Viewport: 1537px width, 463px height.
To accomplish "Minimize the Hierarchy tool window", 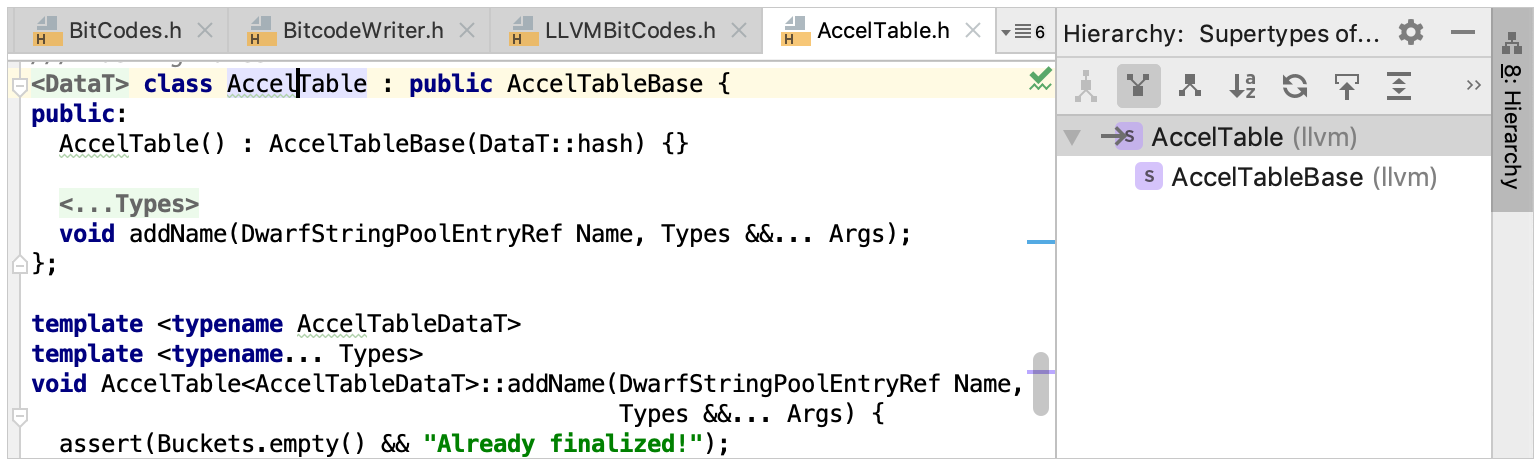I will (x=1463, y=32).
